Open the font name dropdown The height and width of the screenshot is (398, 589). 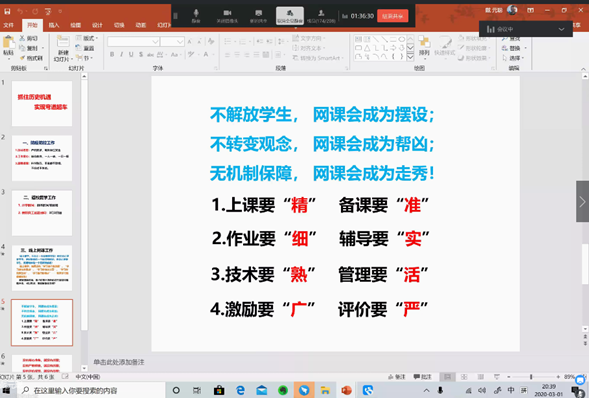click(155, 41)
